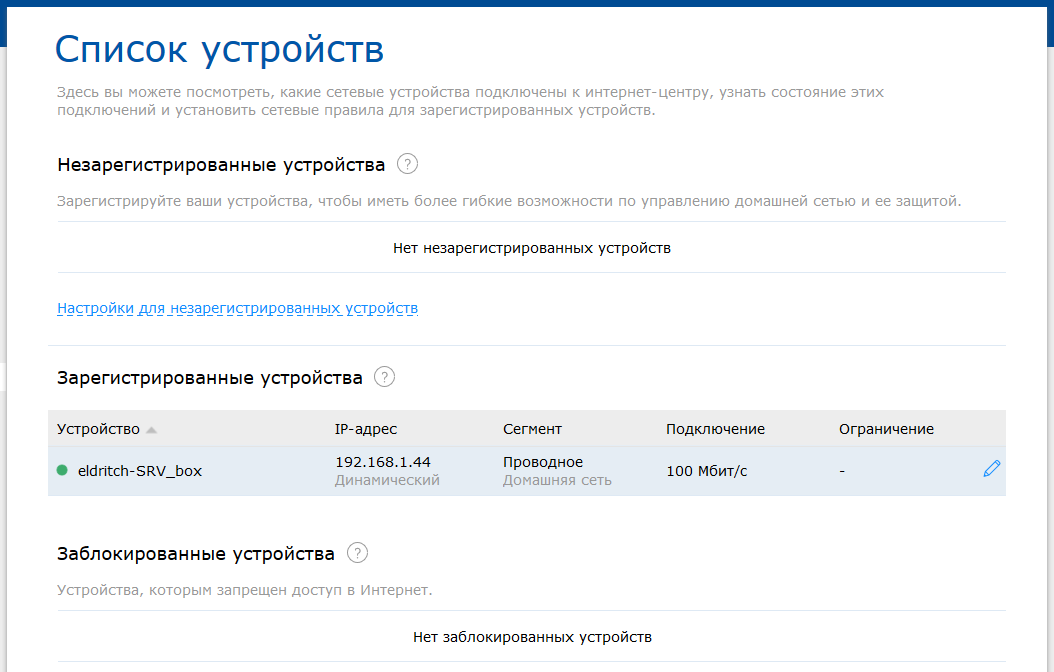1054x672 pixels.
Task: Edit the eldritch-SRV_box device with pencil icon
Action: [991, 469]
